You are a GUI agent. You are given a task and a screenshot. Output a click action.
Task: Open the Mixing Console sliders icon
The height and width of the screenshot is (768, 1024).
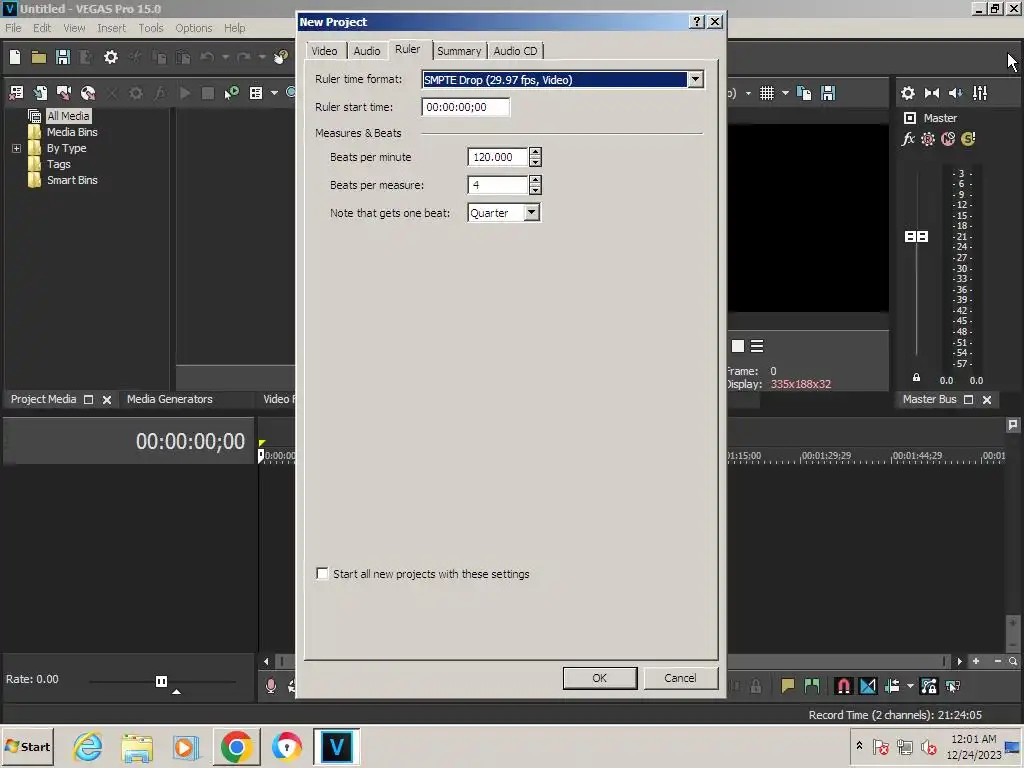tap(980, 93)
